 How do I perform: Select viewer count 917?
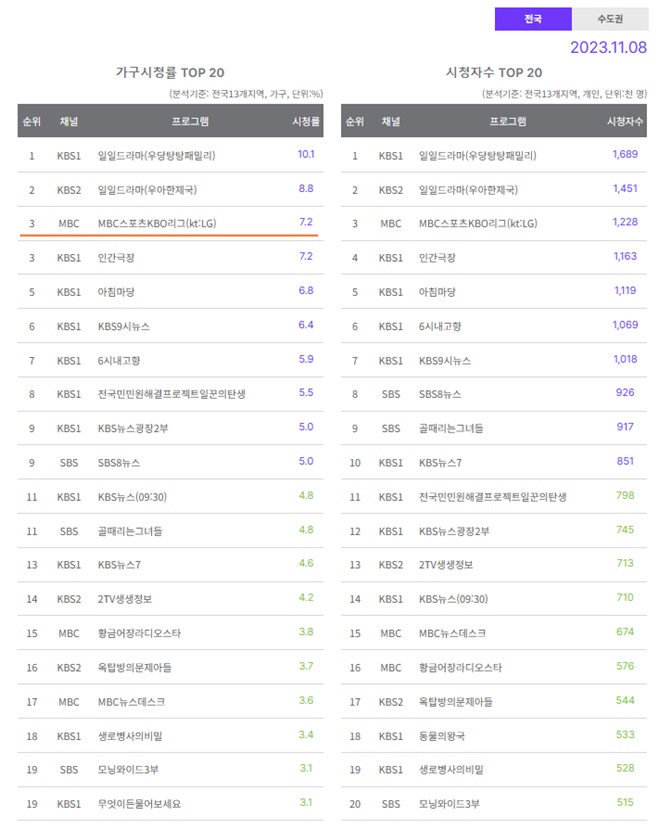(x=625, y=427)
